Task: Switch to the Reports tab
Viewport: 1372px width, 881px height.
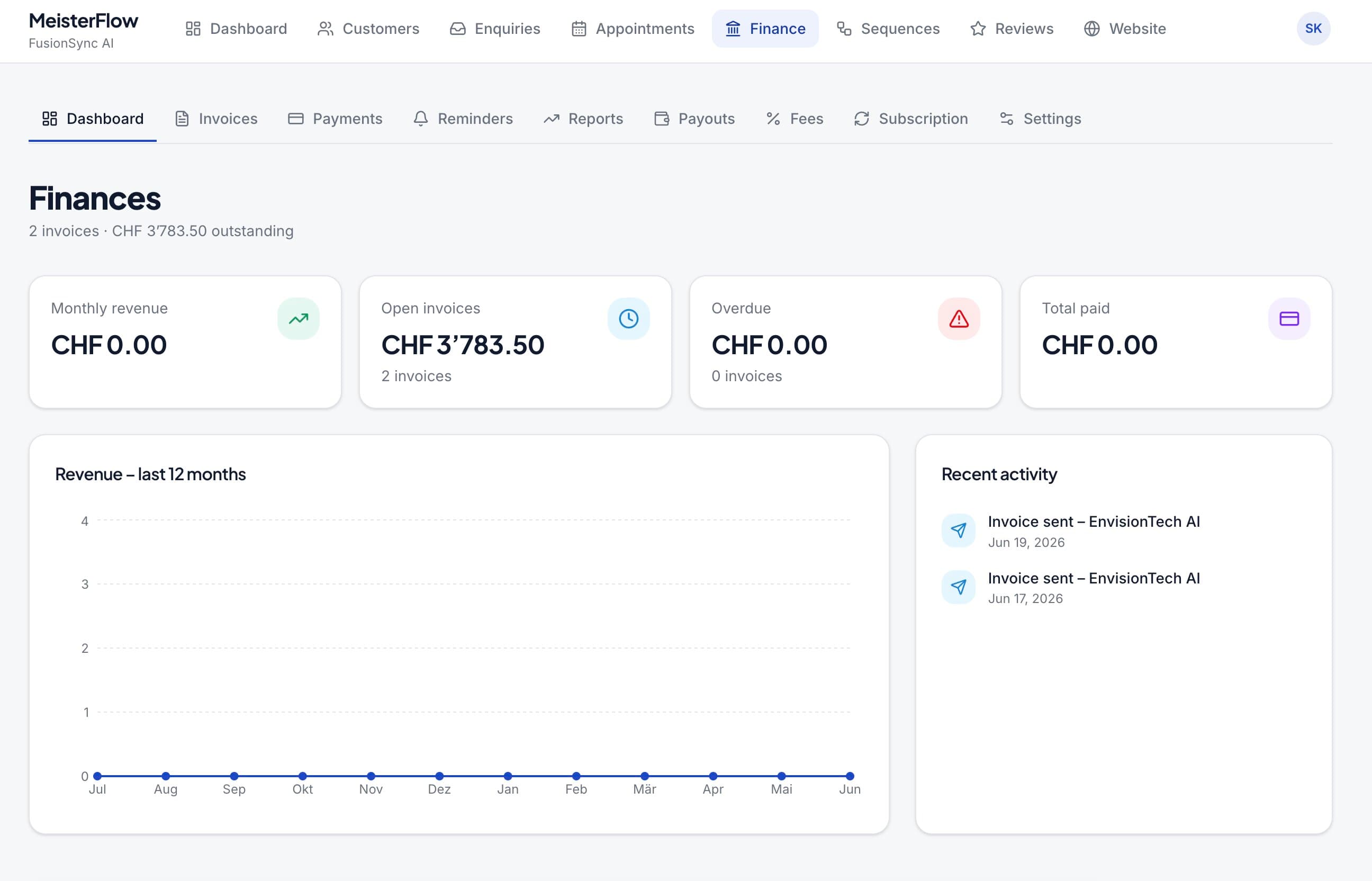Action: click(x=583, y=119)
